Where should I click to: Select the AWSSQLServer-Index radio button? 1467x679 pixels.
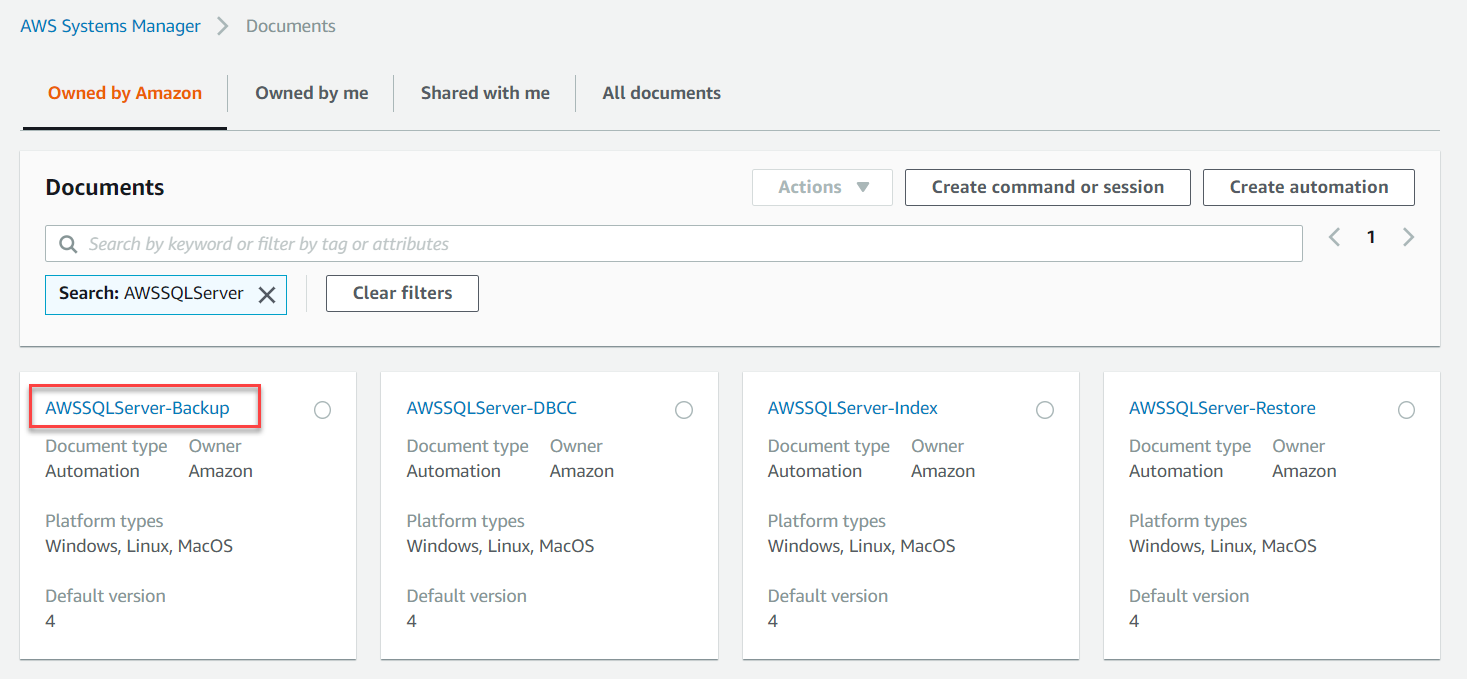(1045, 409)
